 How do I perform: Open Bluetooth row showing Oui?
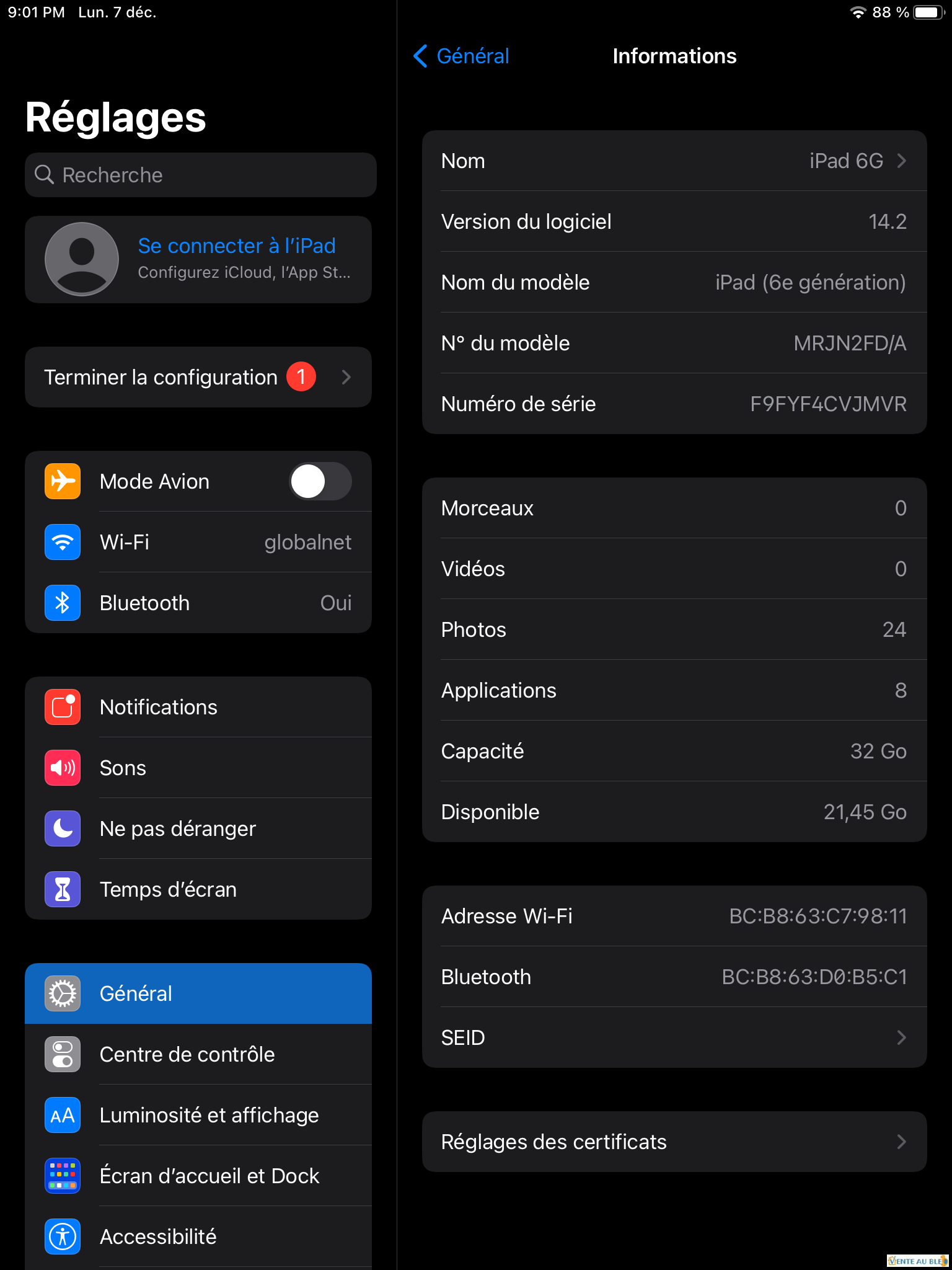click(x=198, y=603)
